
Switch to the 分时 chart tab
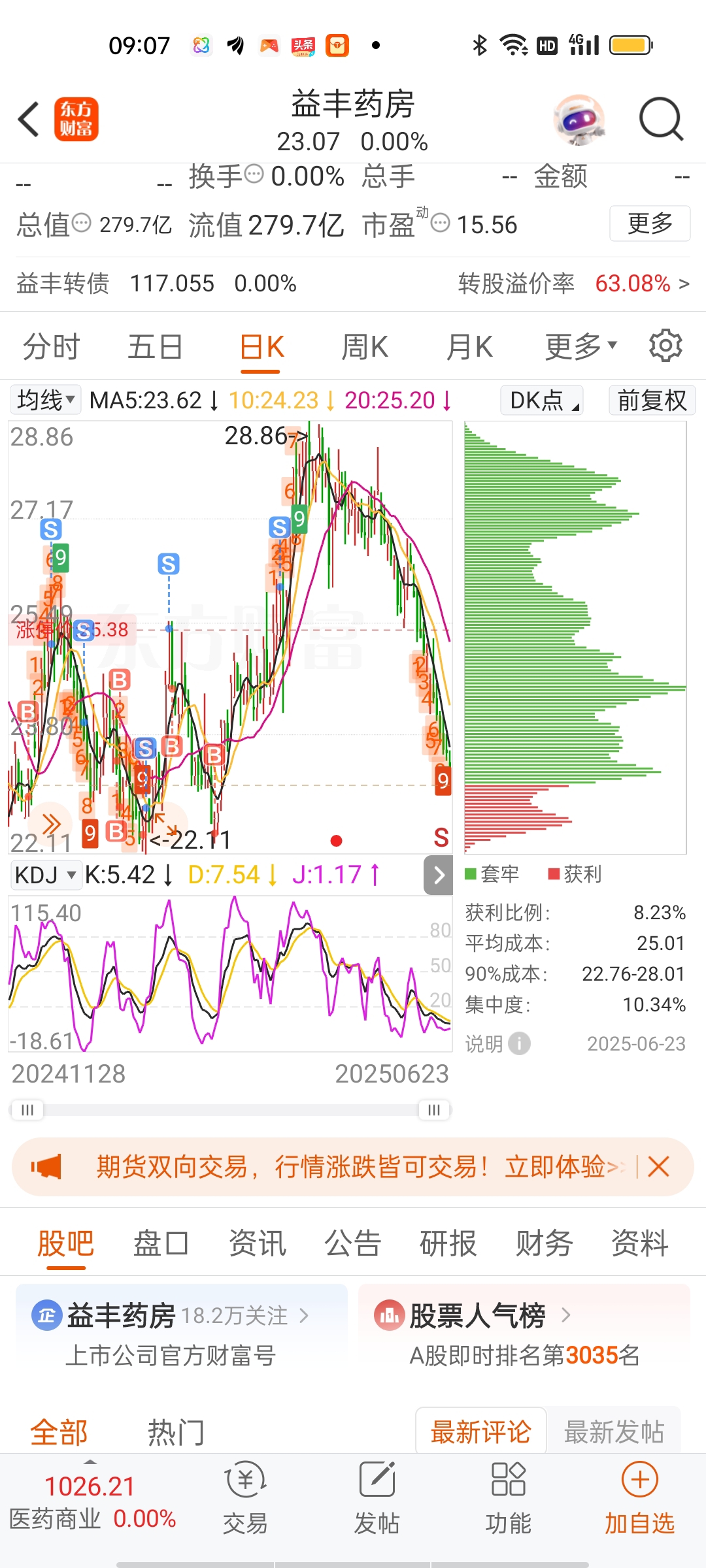click(x=51, y=346)
